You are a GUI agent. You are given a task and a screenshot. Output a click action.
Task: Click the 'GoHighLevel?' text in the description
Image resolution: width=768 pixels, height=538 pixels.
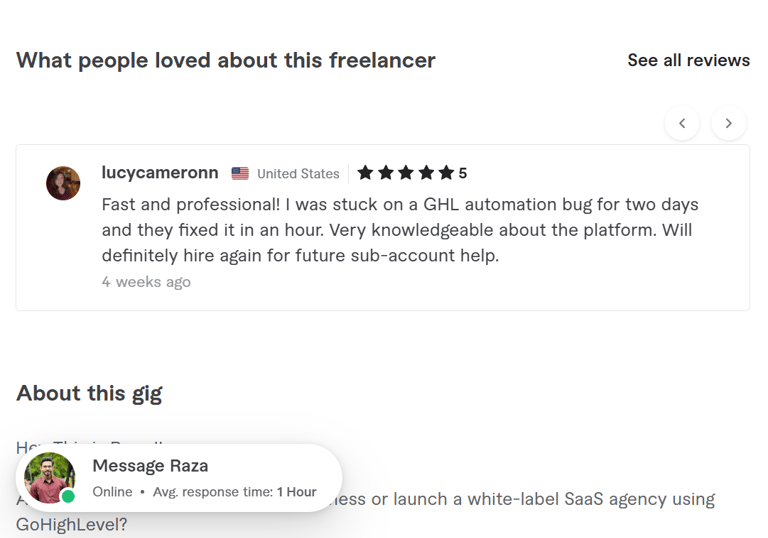(72, 523)
